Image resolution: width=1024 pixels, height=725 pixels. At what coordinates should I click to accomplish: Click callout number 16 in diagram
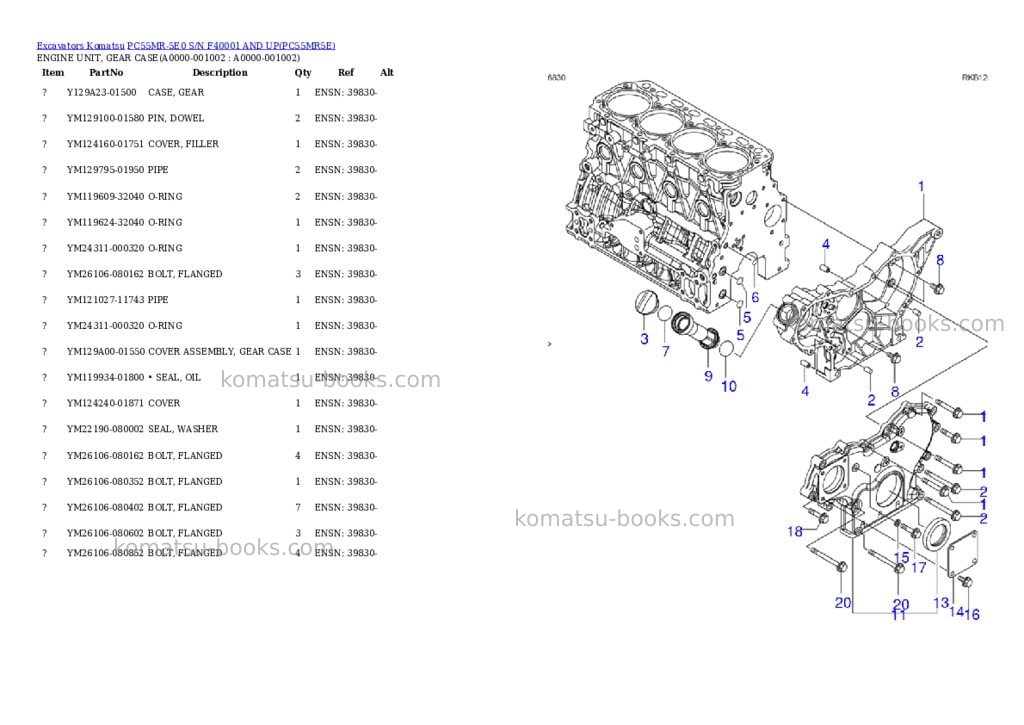972,615
